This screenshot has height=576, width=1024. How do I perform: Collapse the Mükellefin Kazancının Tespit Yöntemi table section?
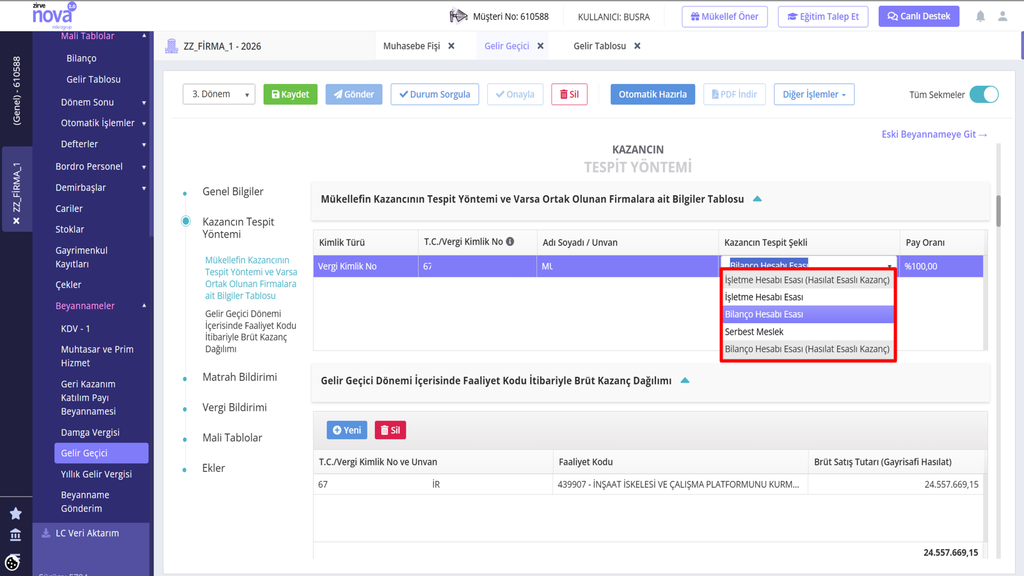758,199
